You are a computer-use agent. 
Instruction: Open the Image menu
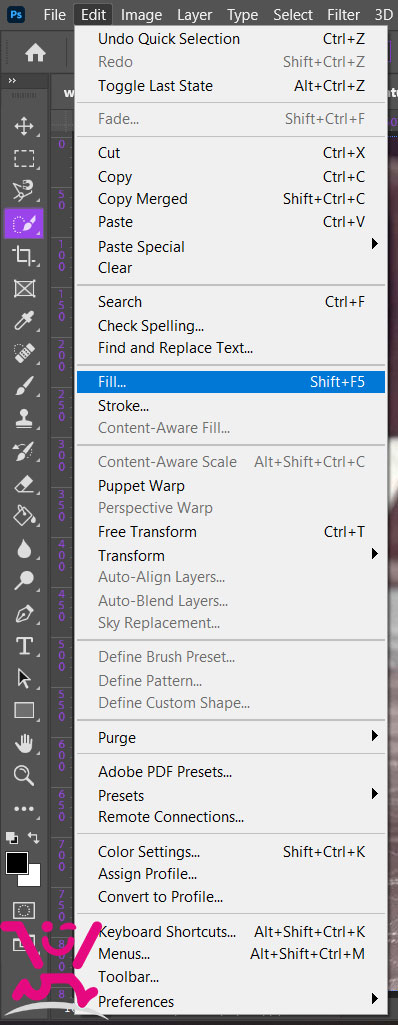(141, 14)
